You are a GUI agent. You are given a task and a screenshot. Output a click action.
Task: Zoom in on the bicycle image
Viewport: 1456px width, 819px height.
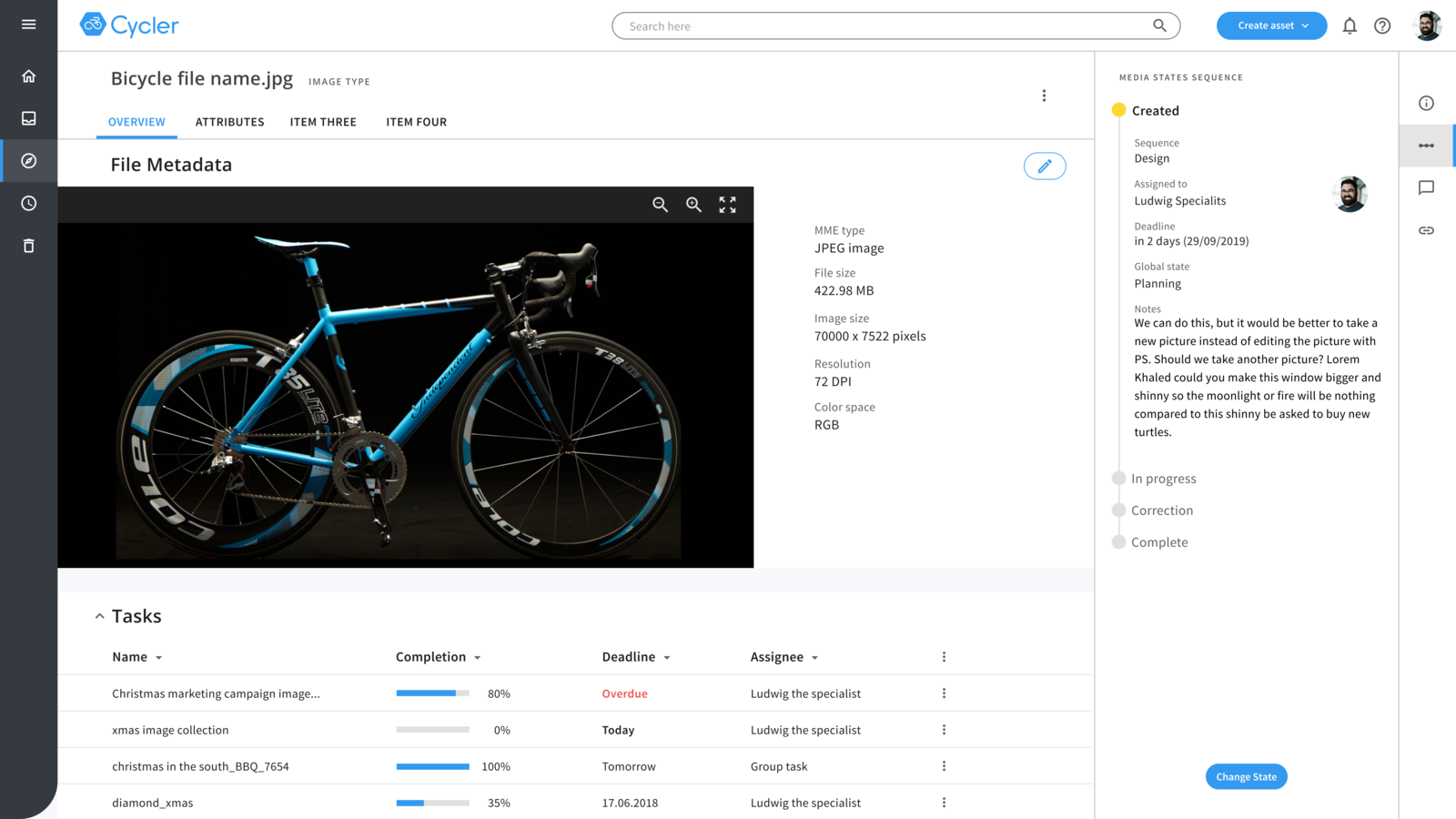(x=693, y=205)
